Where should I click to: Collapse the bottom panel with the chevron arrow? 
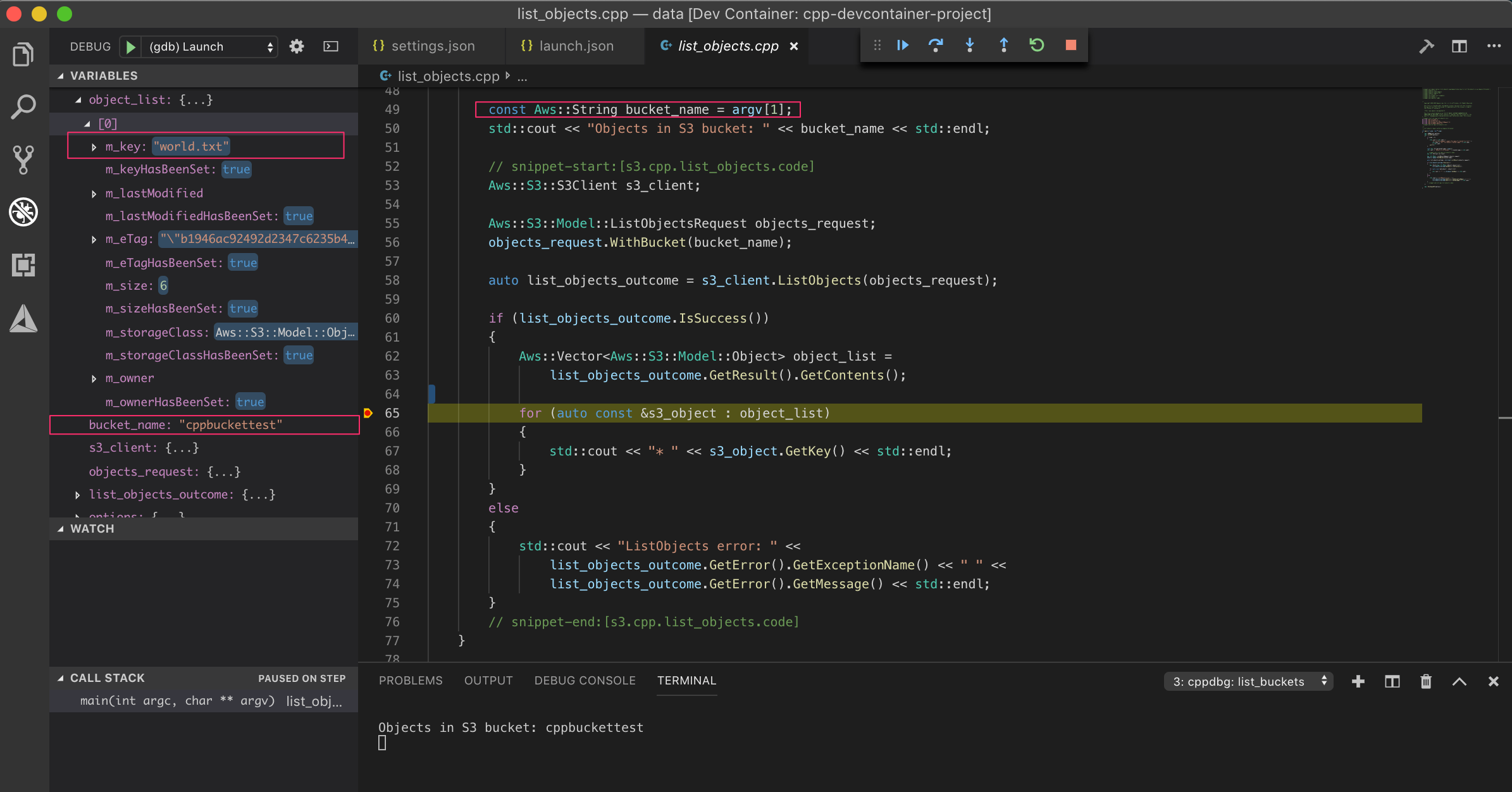1459,681
